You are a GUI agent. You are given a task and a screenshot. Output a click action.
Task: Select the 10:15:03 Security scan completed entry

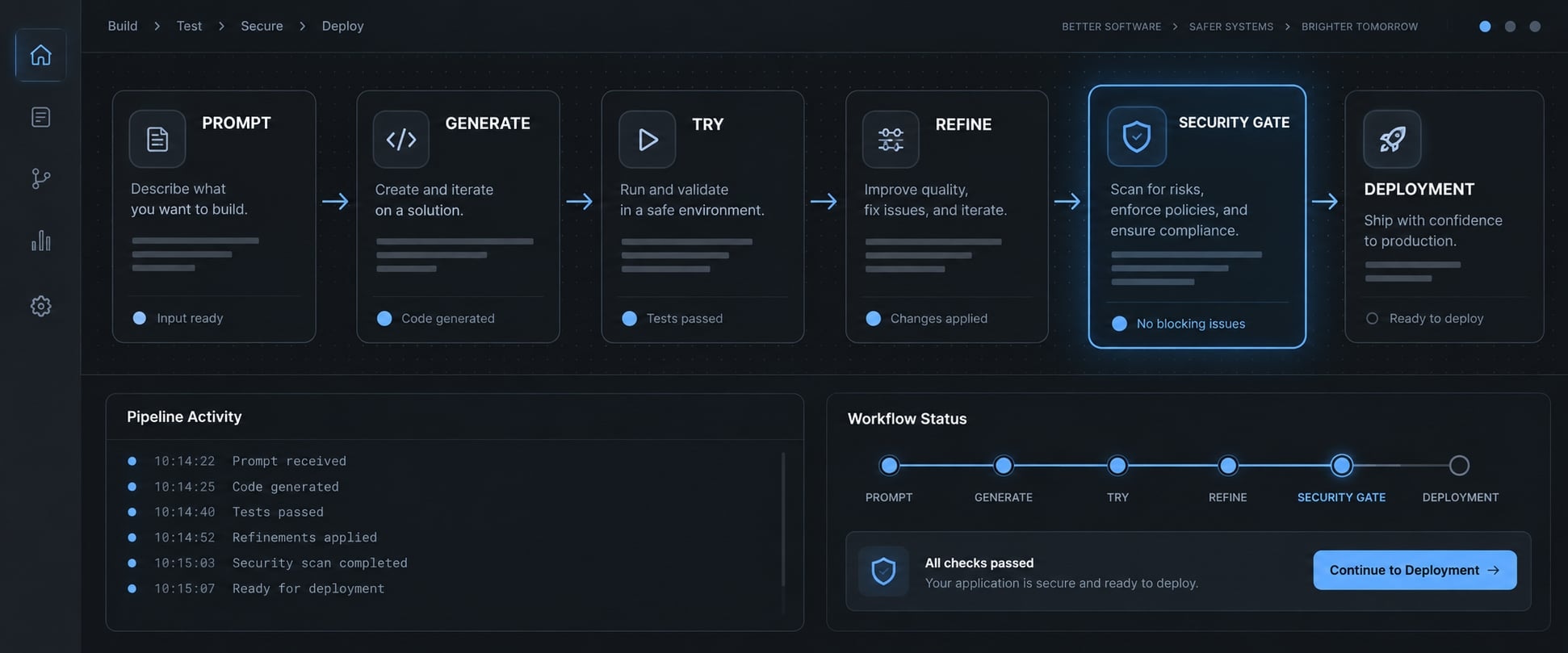[268, 563]
